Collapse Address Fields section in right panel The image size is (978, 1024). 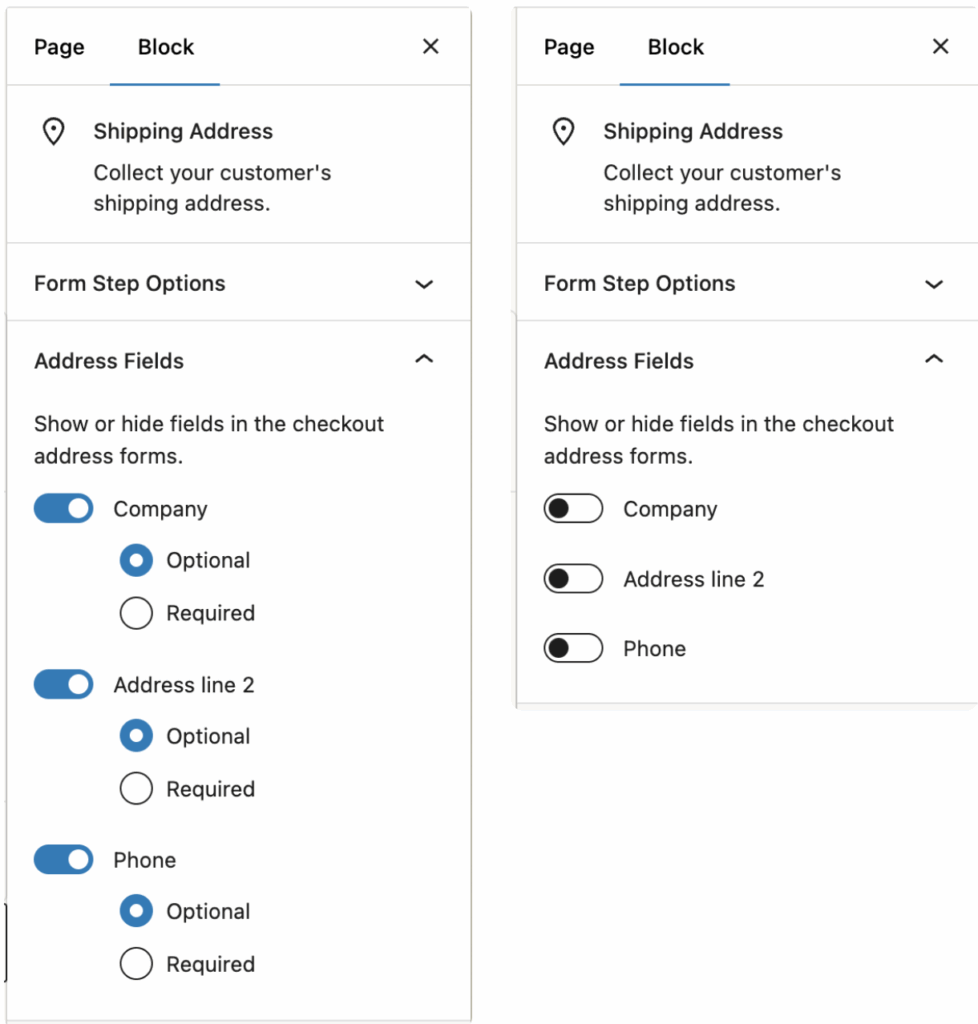pyautogui.click(x=934, y=360)
